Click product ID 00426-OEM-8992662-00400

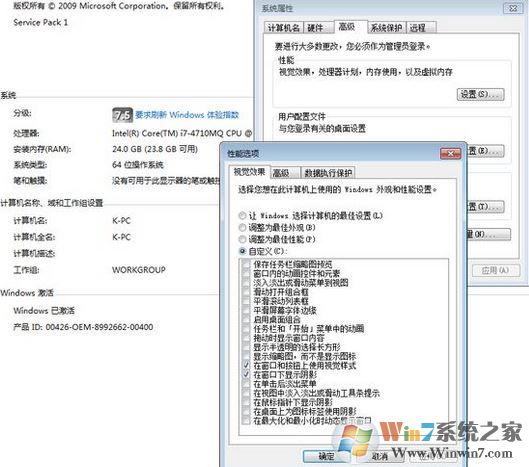83,327
